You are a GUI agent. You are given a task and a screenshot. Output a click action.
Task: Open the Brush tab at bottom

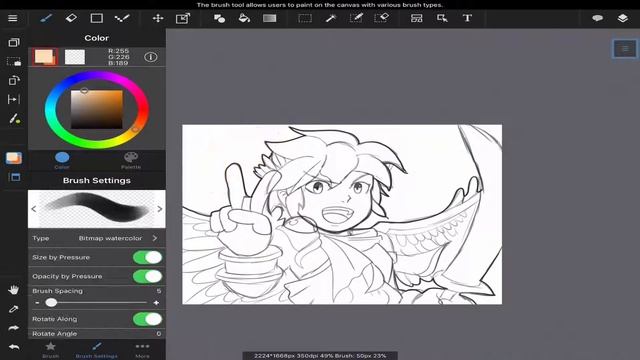[51, 350]
